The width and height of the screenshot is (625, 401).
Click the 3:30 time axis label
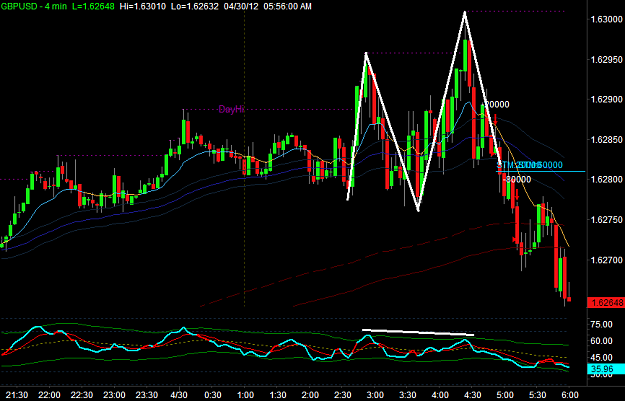click(407, 395)
